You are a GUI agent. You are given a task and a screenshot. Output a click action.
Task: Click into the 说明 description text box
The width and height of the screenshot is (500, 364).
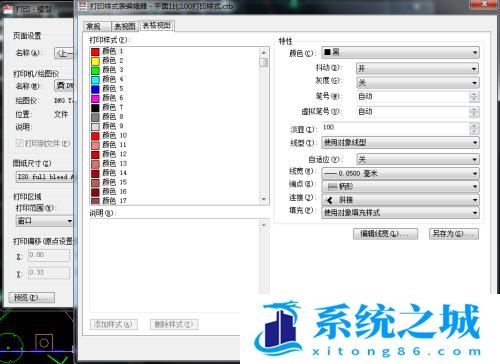[x=174, y=265]
